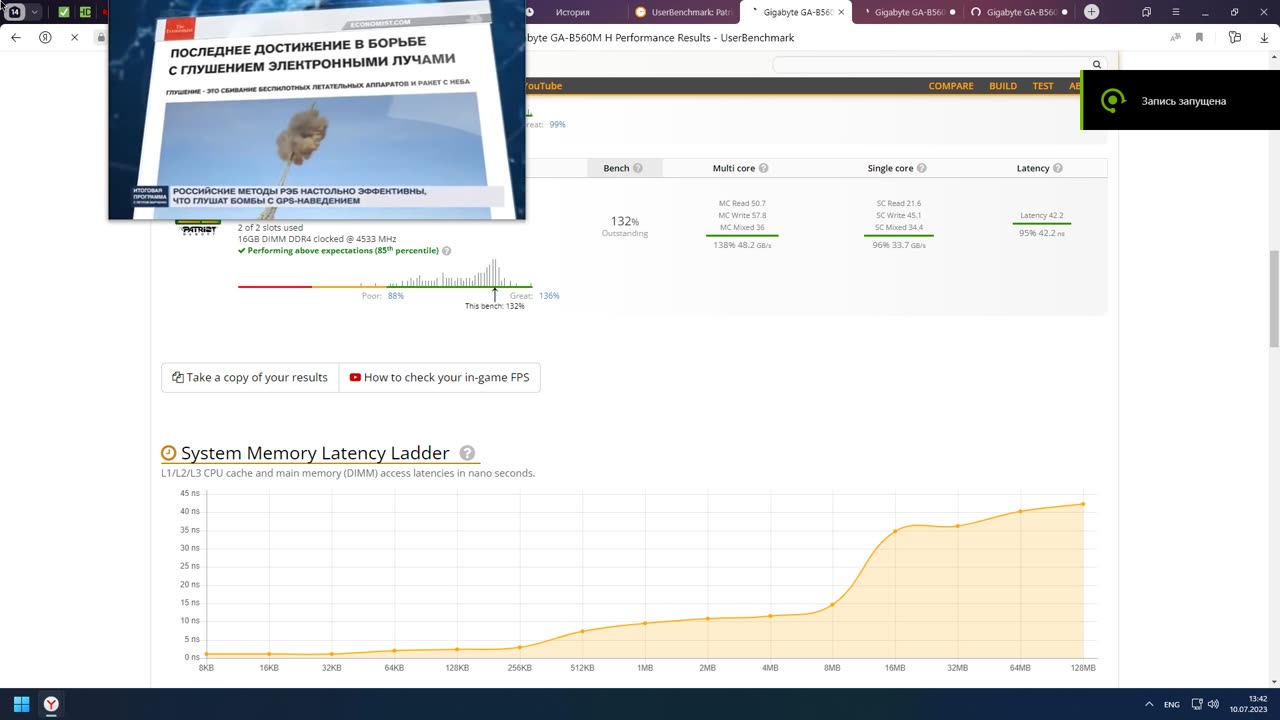This screenshot has height=720, width=1280.
Task: Open a new browser tab
Action: pos(1092,12)
